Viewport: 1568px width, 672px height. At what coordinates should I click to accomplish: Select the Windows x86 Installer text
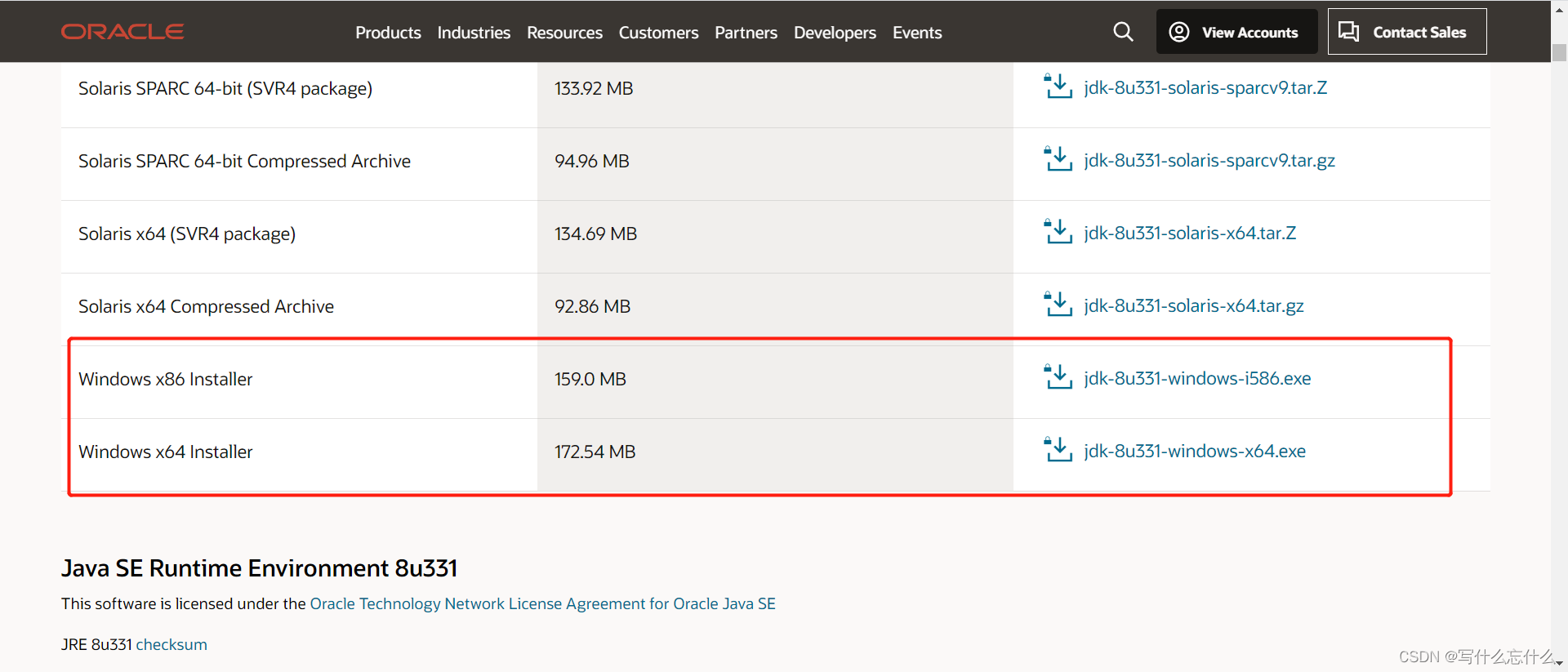point(166,379)
